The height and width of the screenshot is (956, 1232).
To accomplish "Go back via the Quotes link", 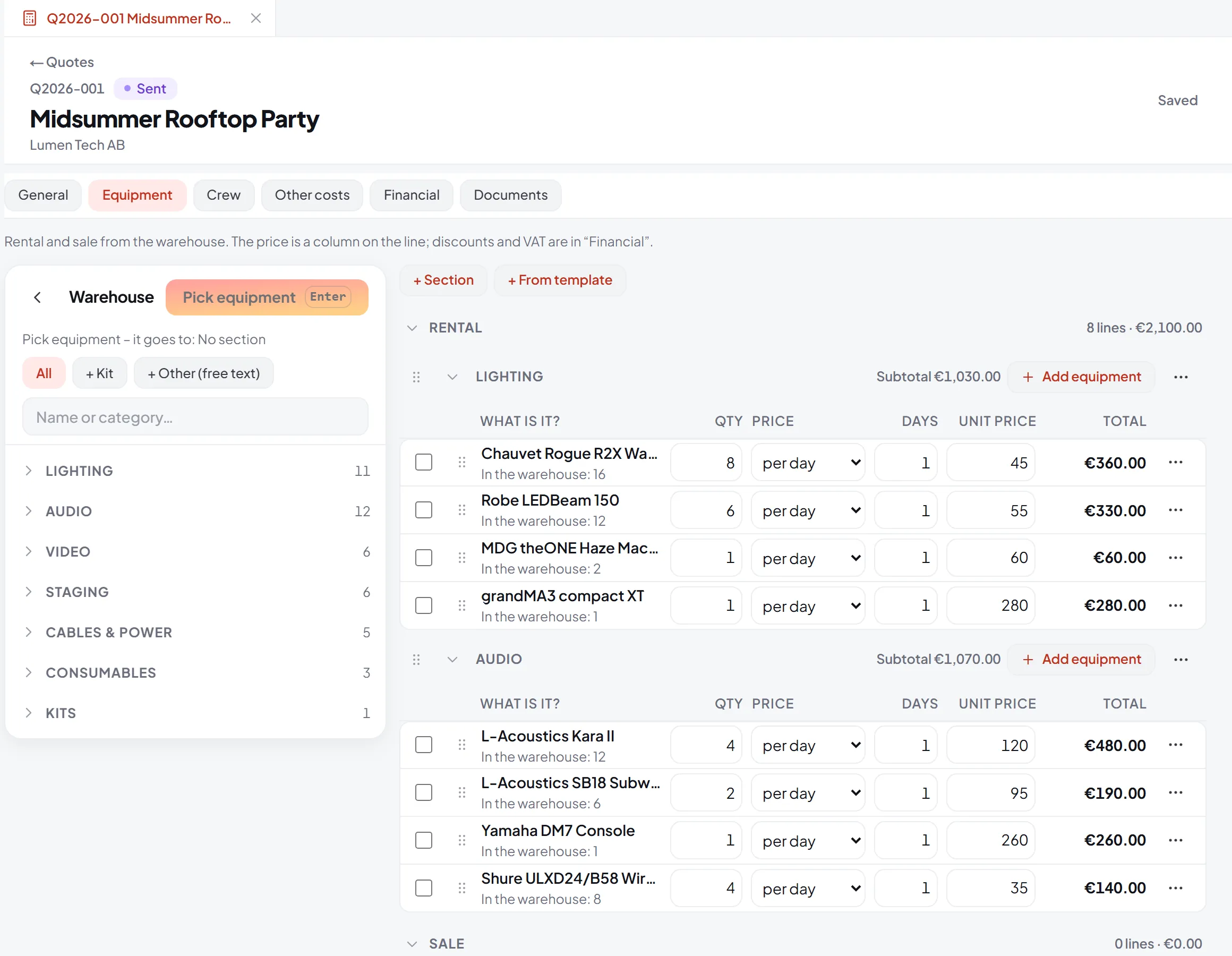I will tap(62, 62).
